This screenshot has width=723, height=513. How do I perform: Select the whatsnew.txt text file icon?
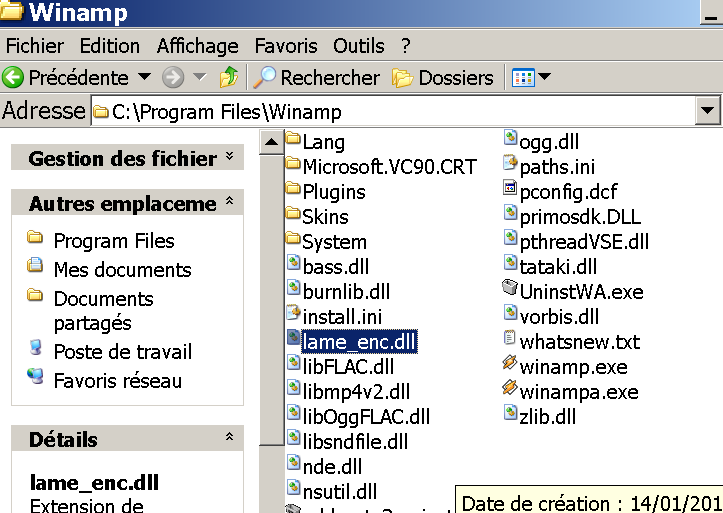coord(510,337)
